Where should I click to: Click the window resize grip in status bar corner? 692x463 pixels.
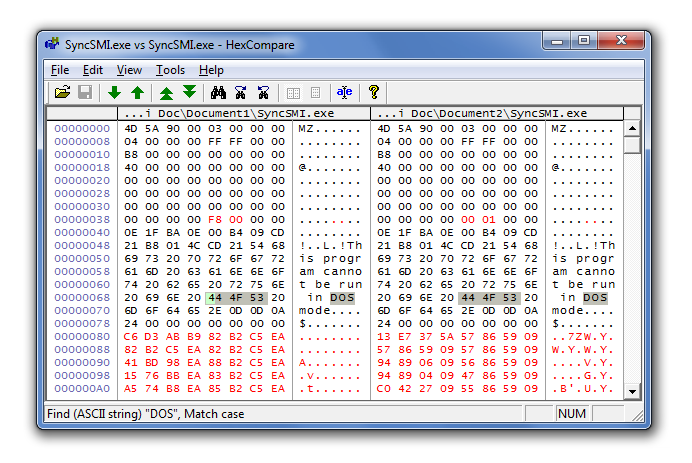coord(637,415)
